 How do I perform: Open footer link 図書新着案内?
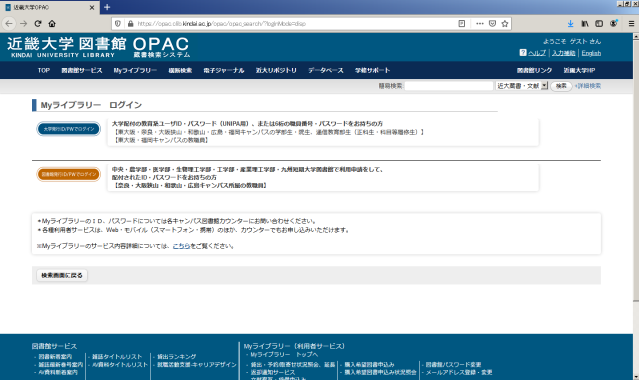click(55, 357)
